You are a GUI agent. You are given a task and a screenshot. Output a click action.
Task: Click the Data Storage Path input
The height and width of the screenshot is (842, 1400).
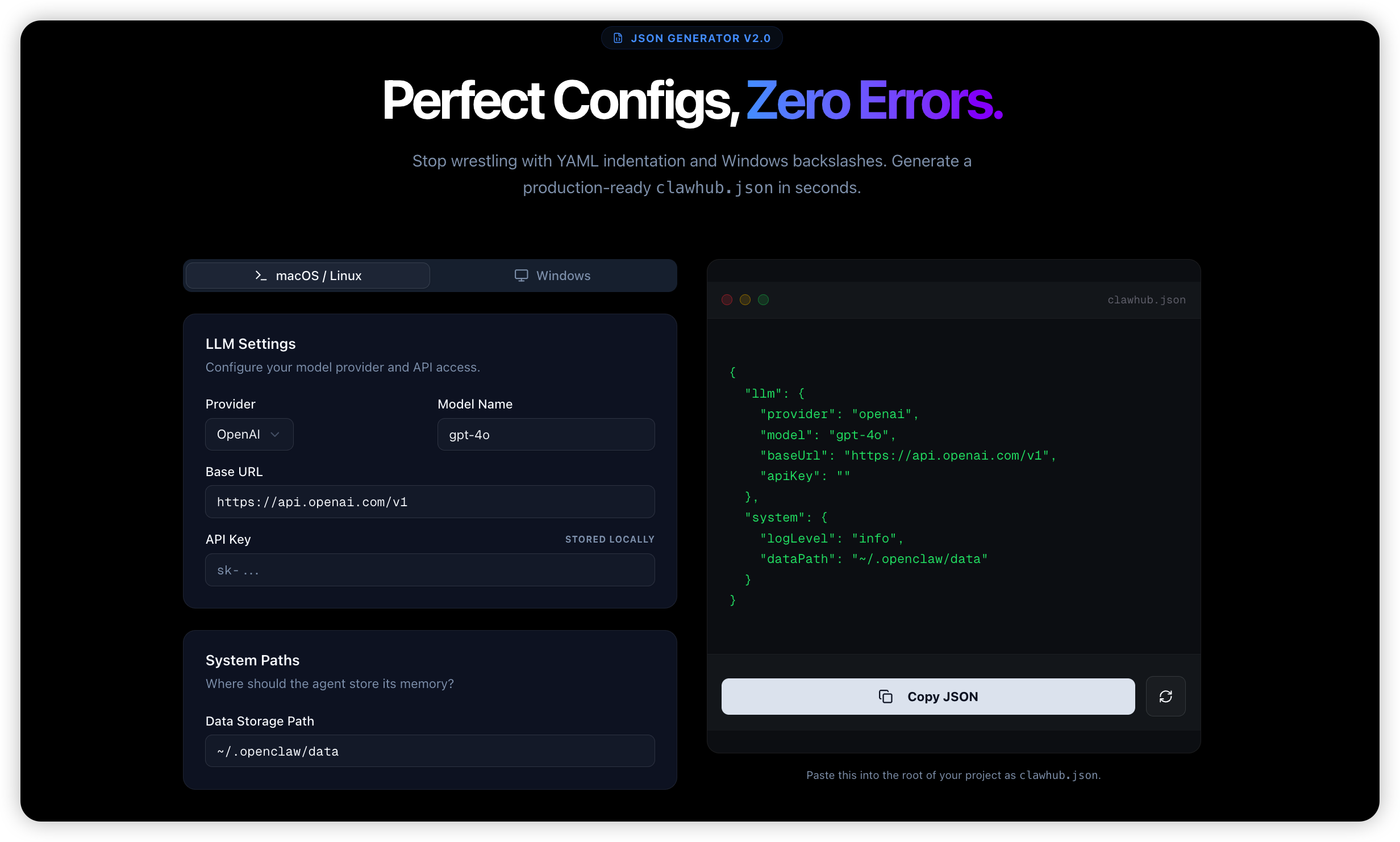pos(430,751)
